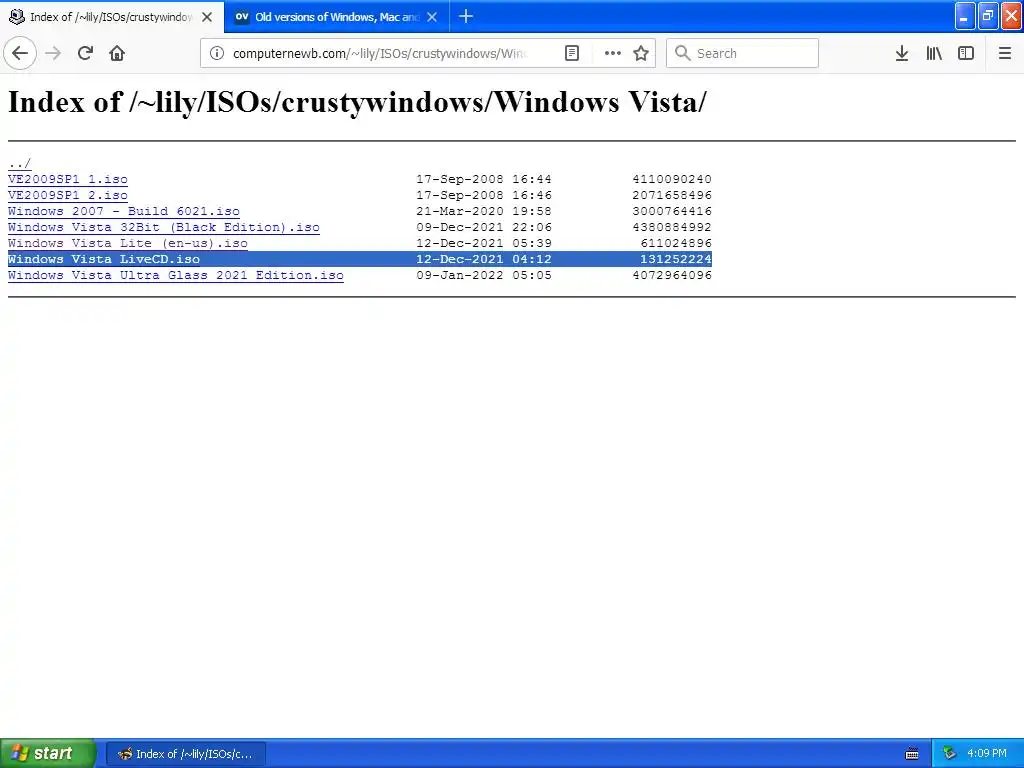Bookmark this page with the star
This screenshot has width=1024, height=768.
(x=641, y=54)
